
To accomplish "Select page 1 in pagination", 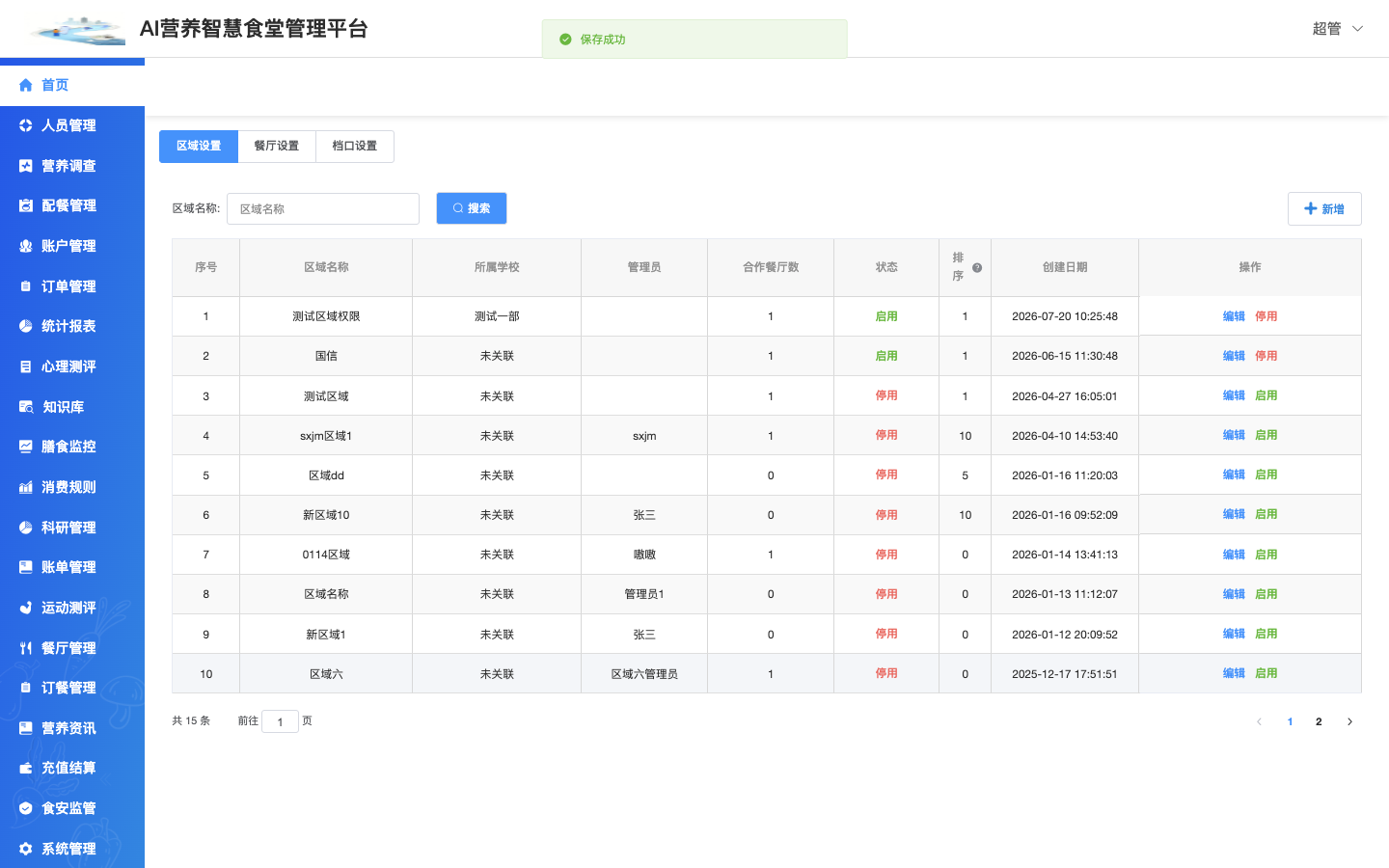I will 1290,721.
